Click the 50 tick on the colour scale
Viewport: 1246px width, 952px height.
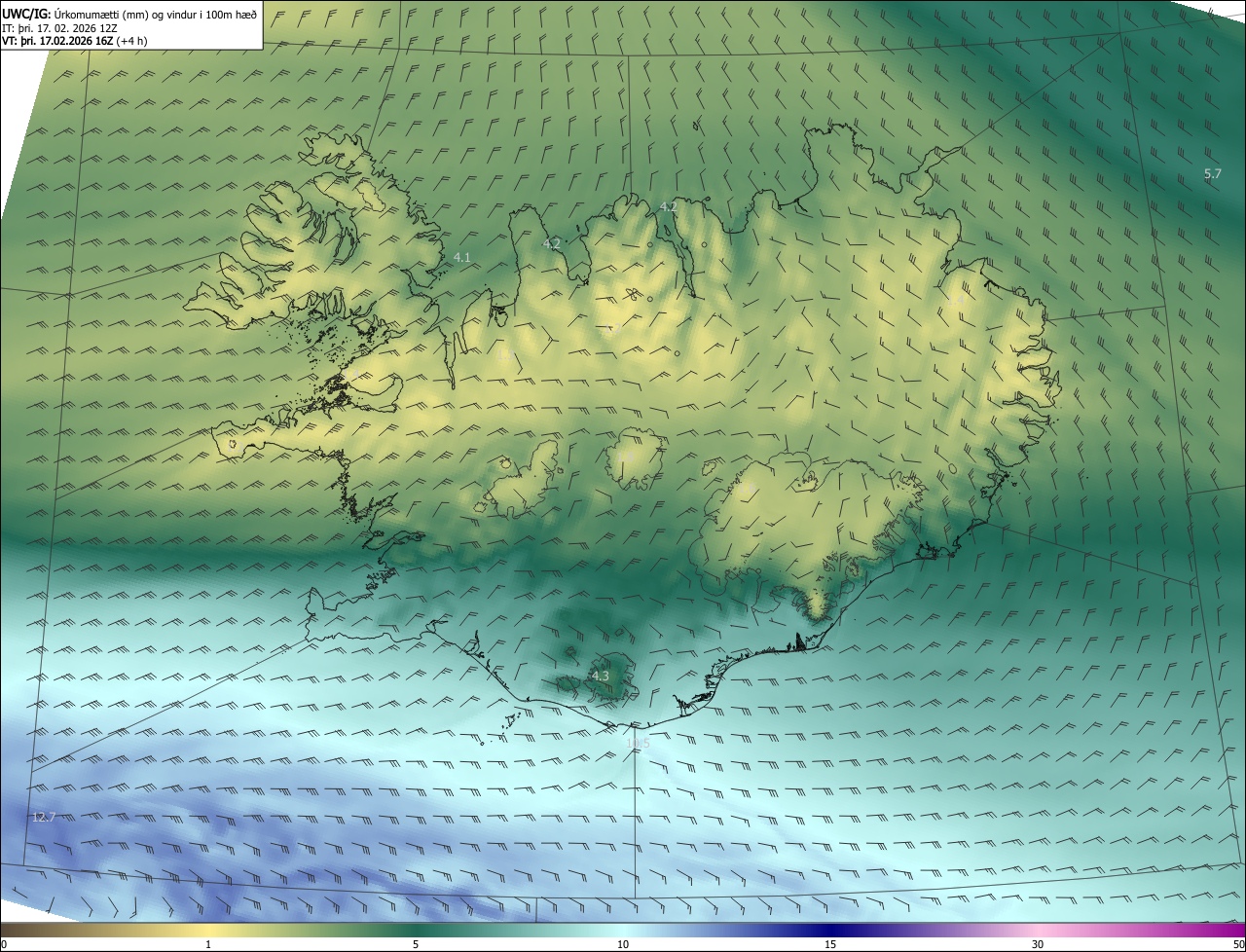pyautogui.click(x=1238, y=944)
